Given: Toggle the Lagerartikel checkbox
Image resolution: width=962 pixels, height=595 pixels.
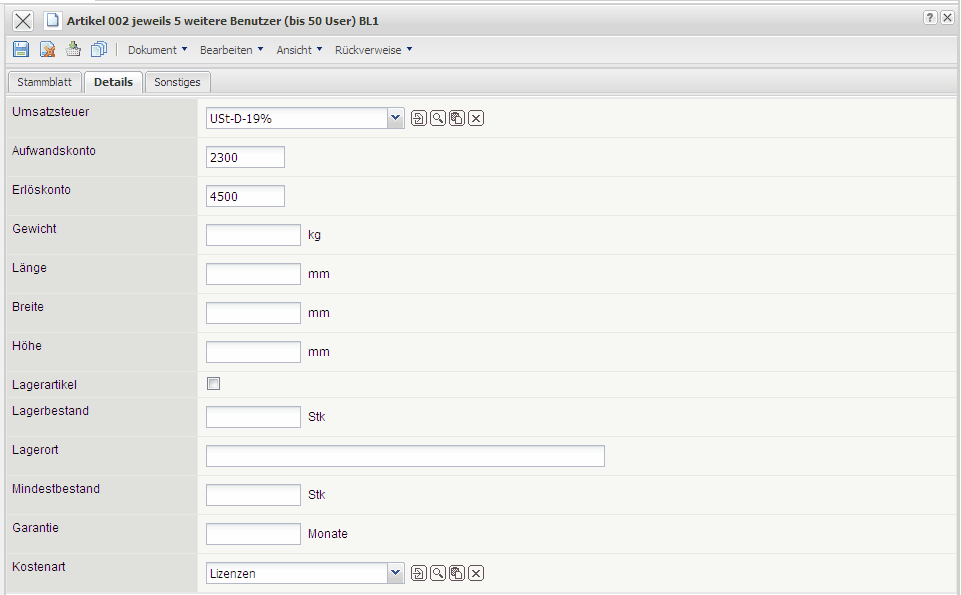Looking at the screenshot, I should [x=213, y=383].
